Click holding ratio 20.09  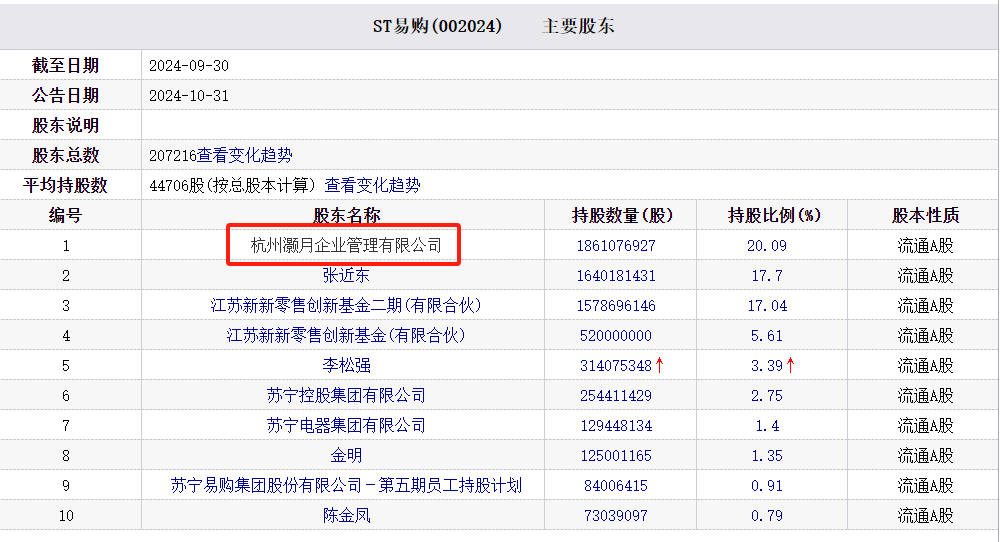click(767, 245)
